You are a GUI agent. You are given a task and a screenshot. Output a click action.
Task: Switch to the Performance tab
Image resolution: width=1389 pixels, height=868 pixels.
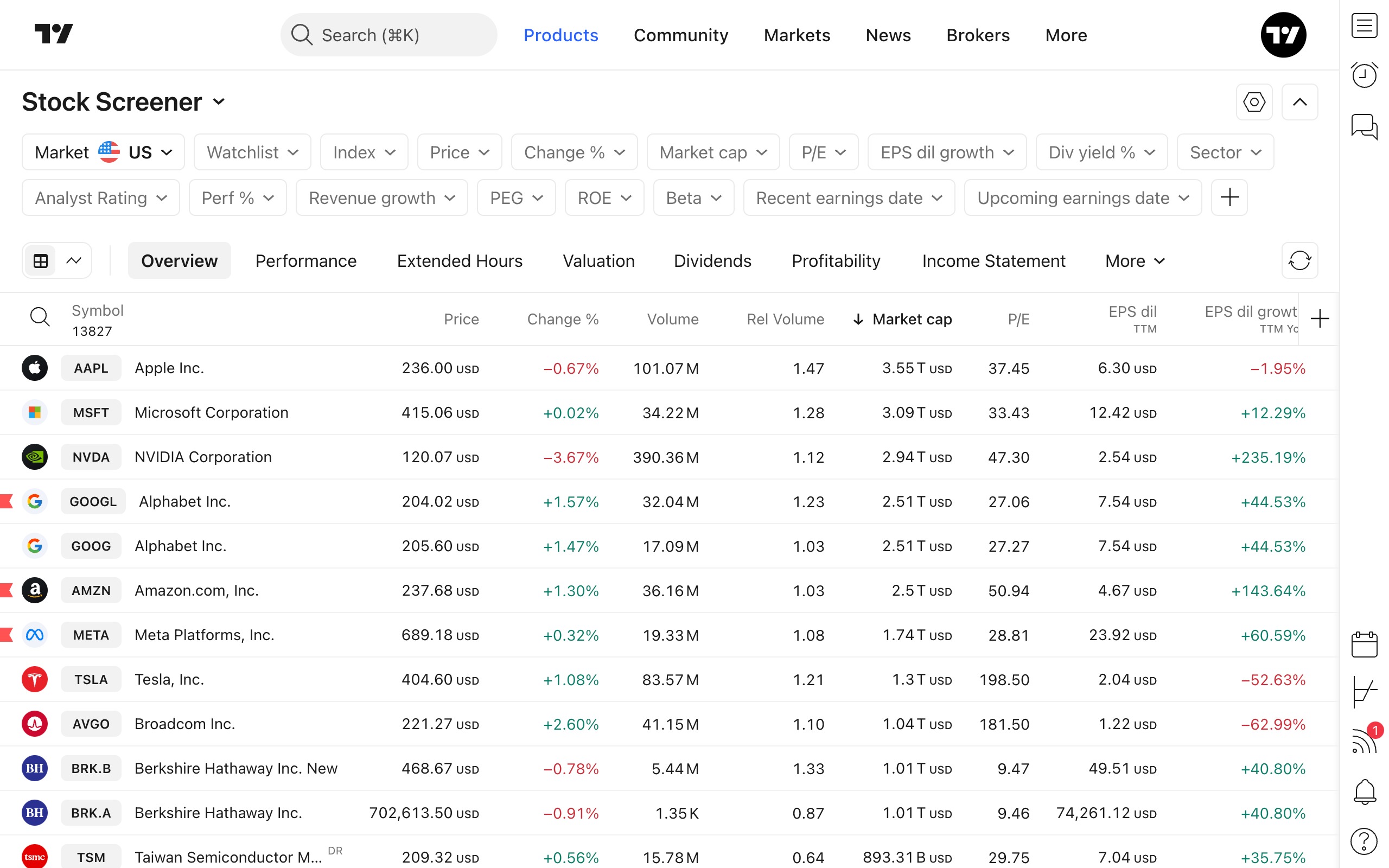pos(306,261)
